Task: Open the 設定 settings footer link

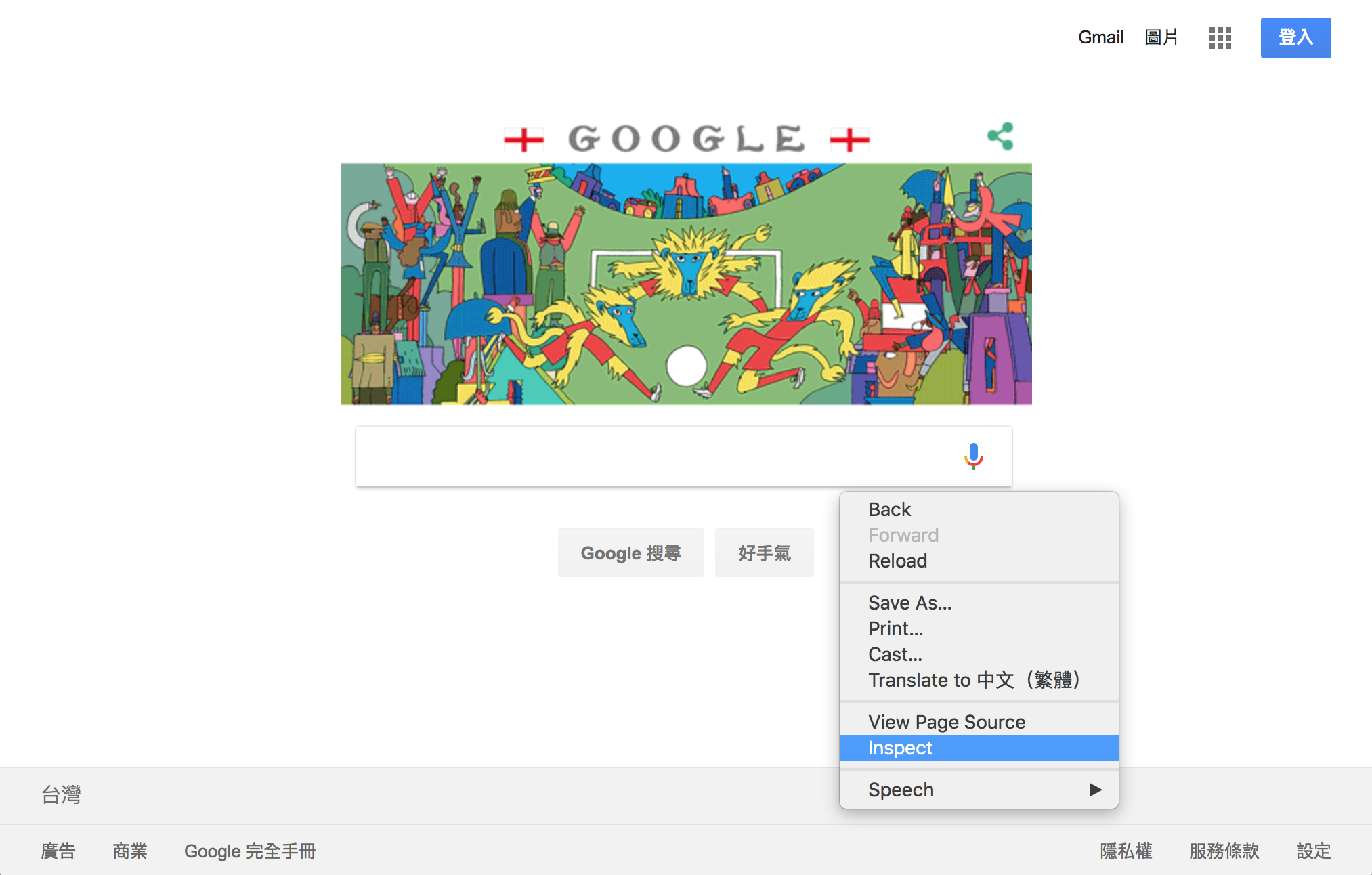Action: coord(1313,851)
